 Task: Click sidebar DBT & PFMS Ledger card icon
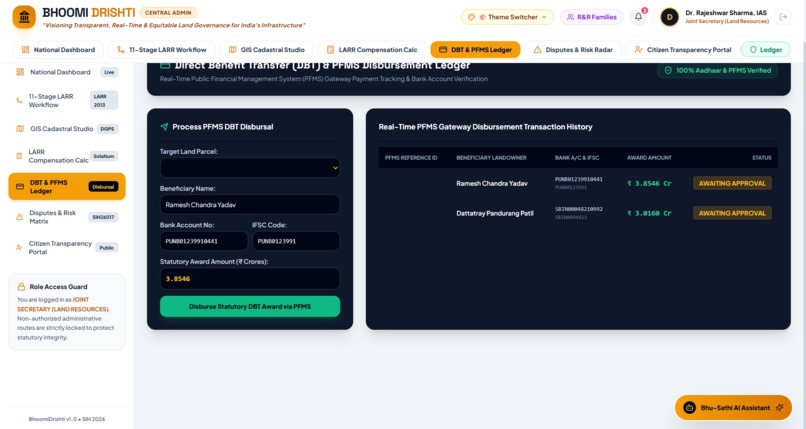[20, 186]
